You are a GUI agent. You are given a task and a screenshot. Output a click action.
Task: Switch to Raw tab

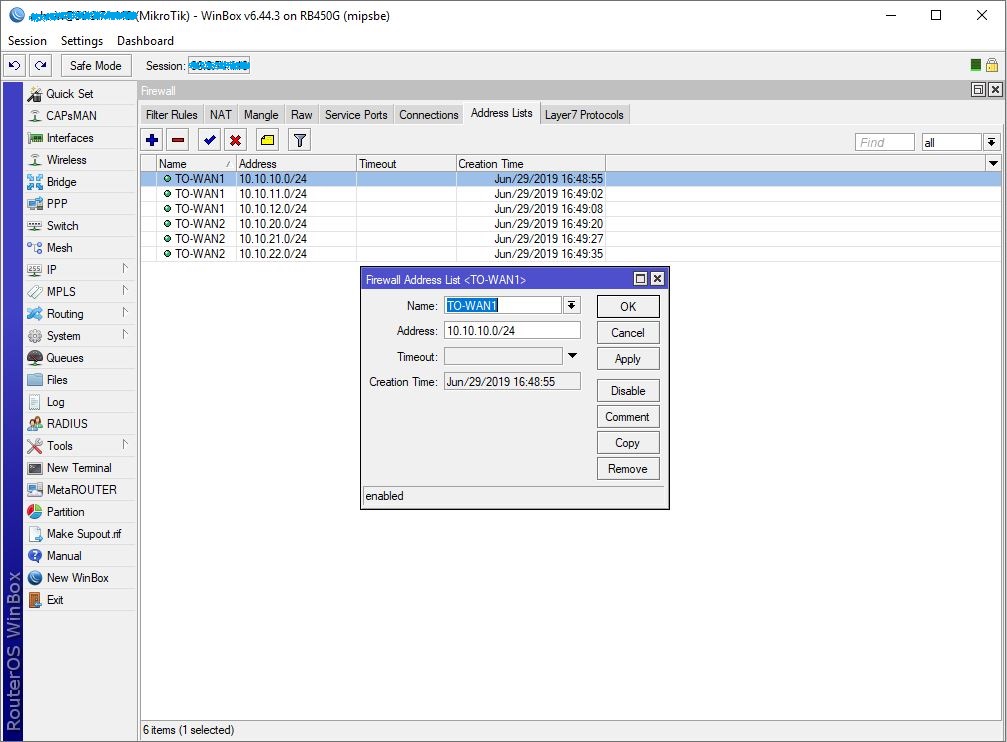point(301,114)
